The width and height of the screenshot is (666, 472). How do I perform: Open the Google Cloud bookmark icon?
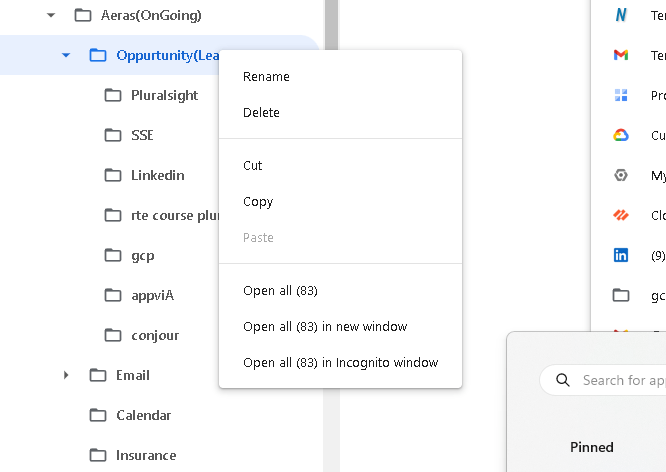click(x=621, y=135)
